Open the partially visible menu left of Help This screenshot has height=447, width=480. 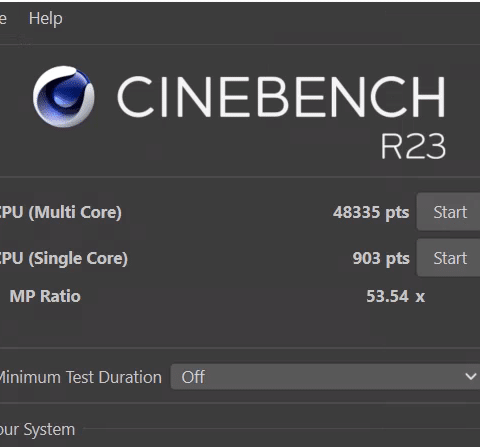pos(3,18)
